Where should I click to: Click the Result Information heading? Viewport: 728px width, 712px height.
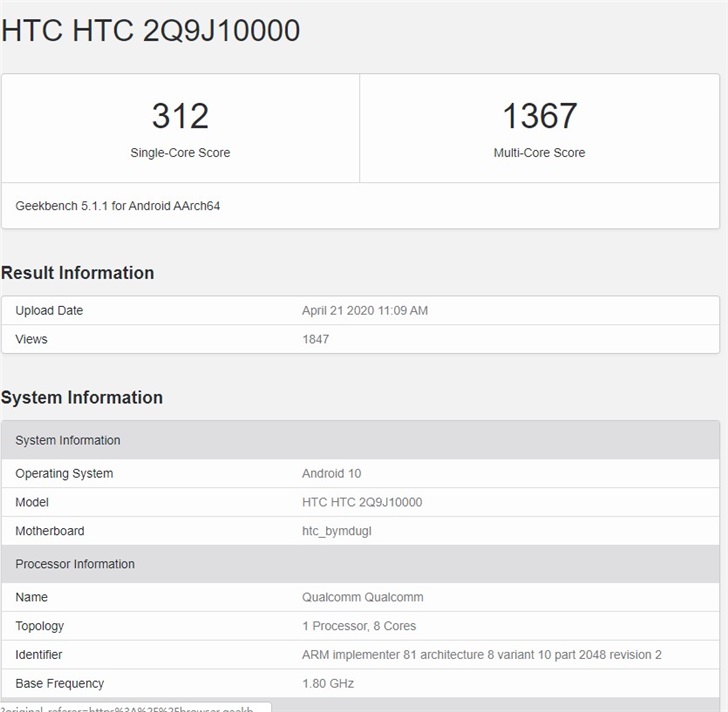point(78,273)
